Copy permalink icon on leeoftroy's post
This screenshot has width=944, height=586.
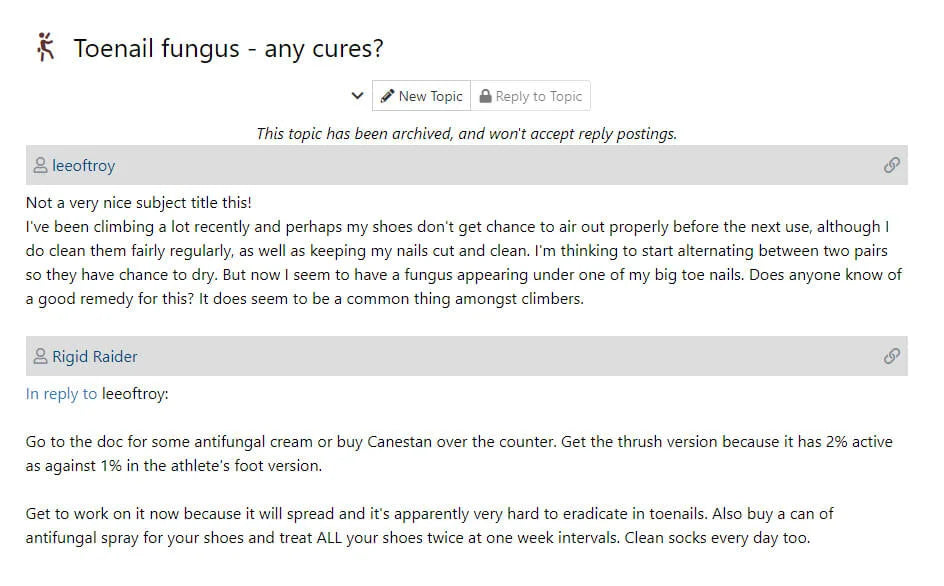tap(892, 165)
